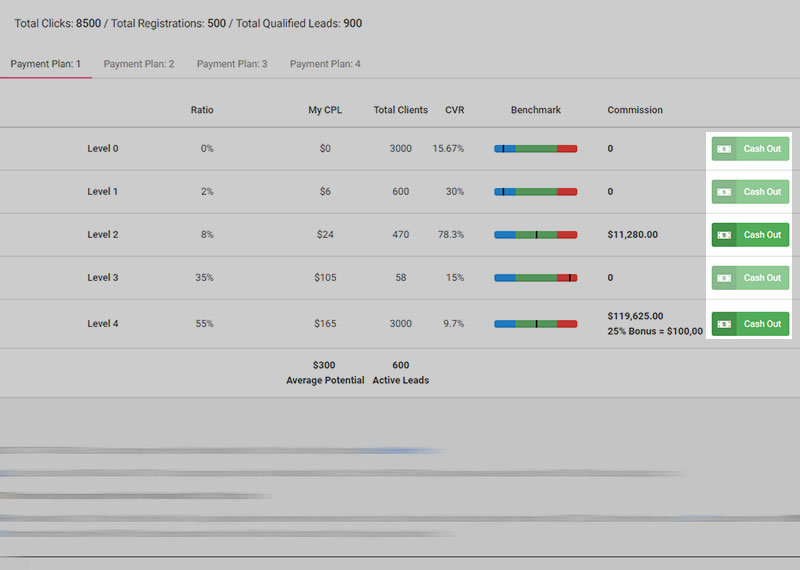This screenshot has height=570, width=800.
Task: Go to Payment Plan: 4 tab
Action: (x=325, y=64)
